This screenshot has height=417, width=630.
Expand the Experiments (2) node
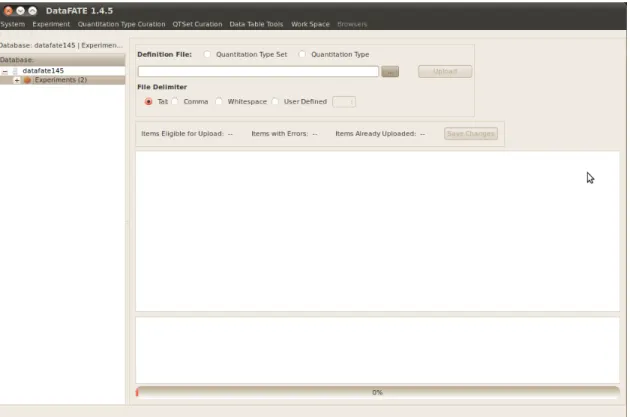point(17,80)
